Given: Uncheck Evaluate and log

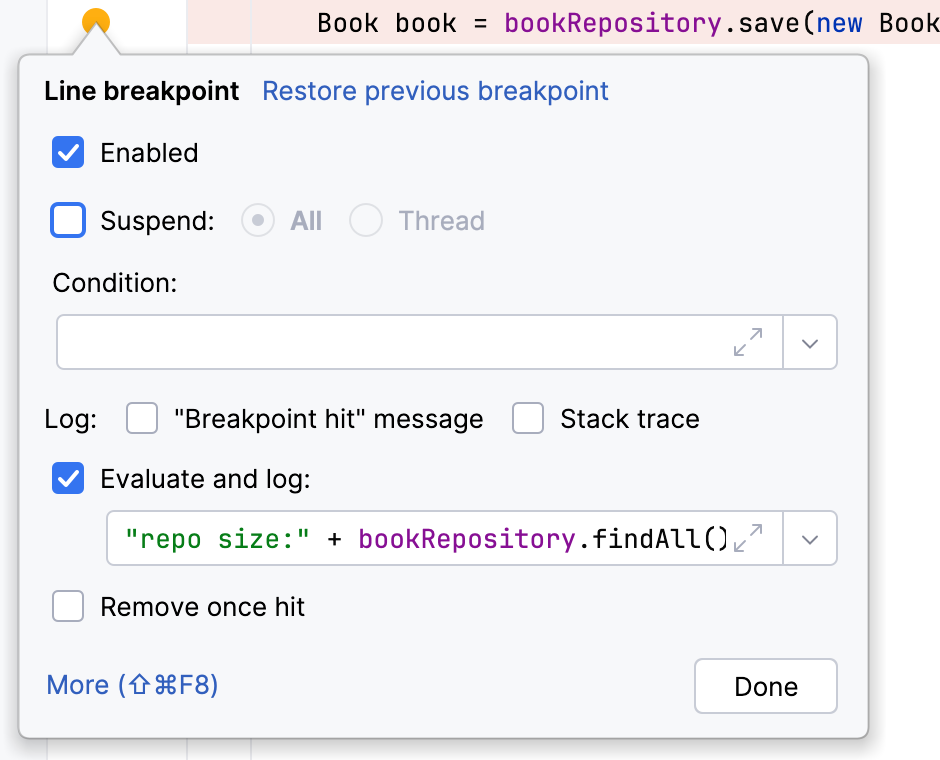Looking at the screenshot, I should click(67, 478).
